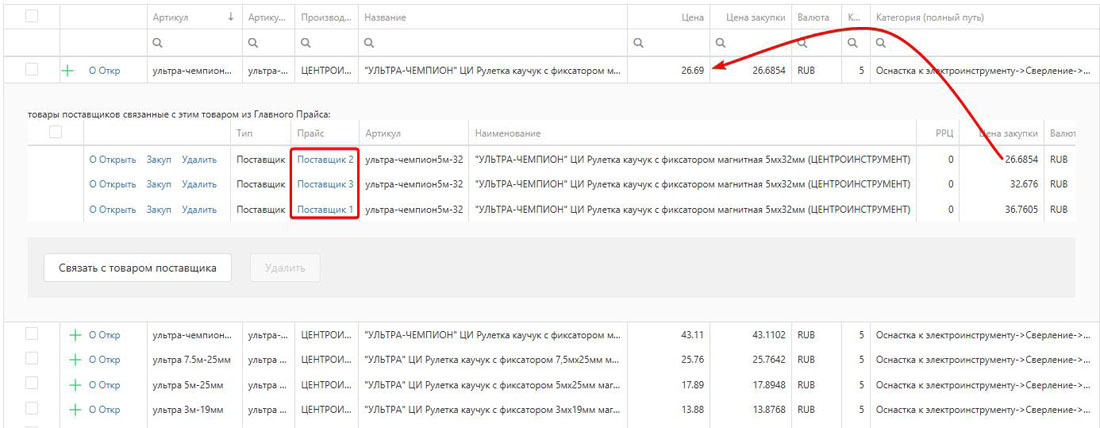The image size is (1100, 428).
Task: Click the search icon in Валюта filter
Action: pyautogui.click(x=801, y=43)
